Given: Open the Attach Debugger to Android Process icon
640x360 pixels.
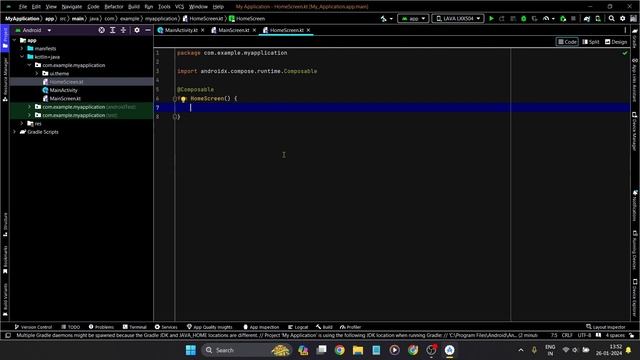Looking at the screenshot, I should coord(562,19).
